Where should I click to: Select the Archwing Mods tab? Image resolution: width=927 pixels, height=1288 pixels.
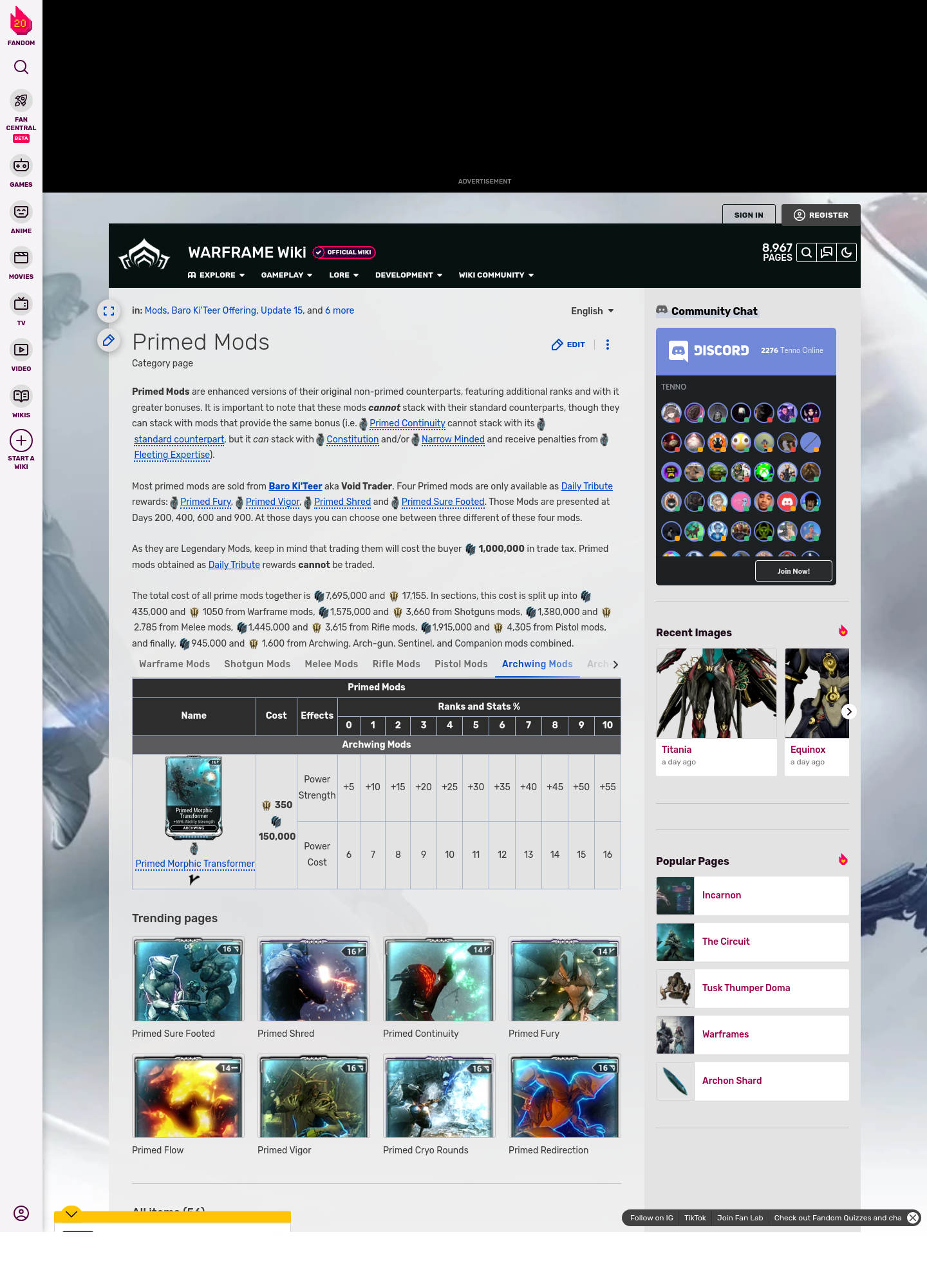pyautogui.click(x=537, y=664)
